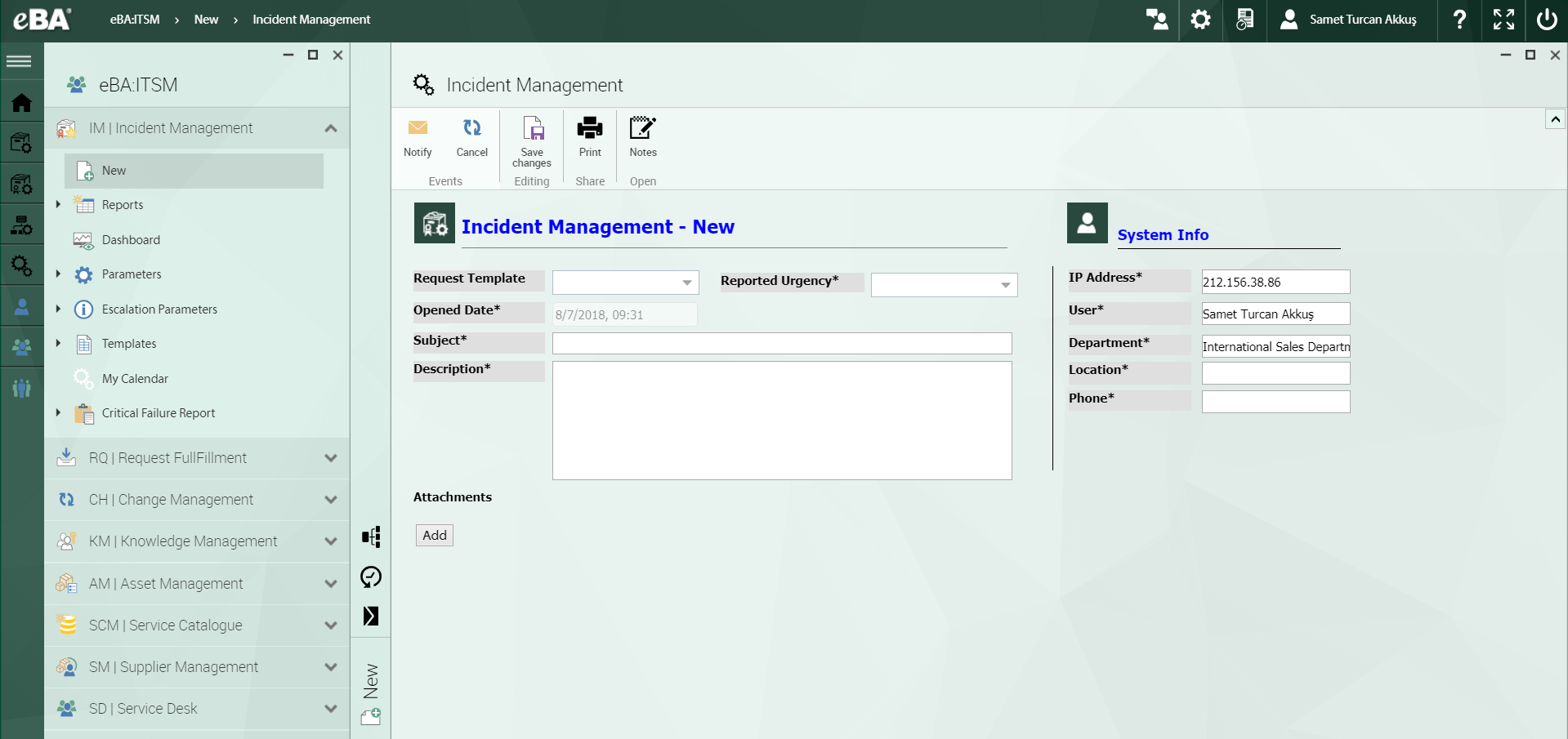Expand the Escalation Parameters tree node arrow
Screen dimensions: 1568x739
tap(58, 309)
